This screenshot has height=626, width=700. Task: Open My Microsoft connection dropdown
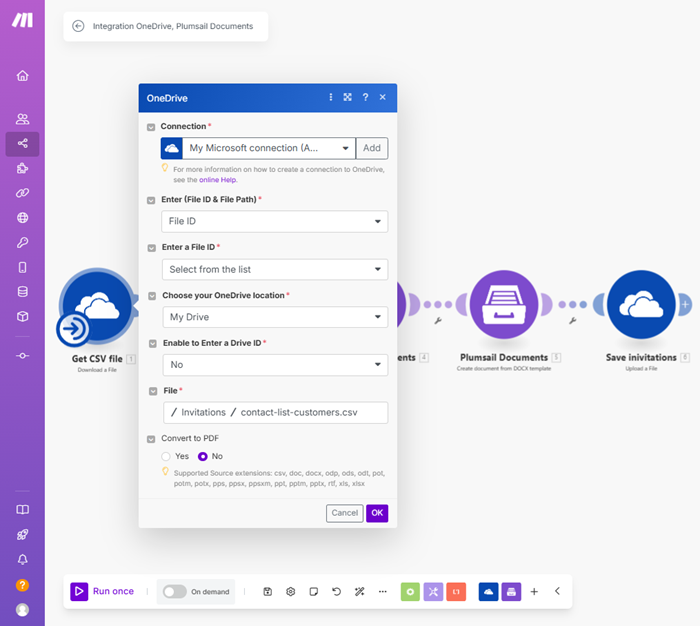coord(269,148)
